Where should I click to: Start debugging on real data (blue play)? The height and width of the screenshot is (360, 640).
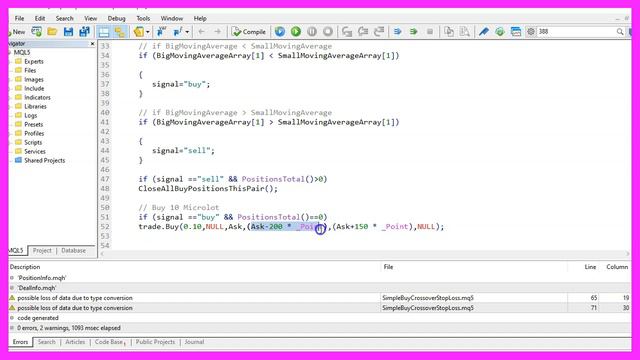click(x=280, y=31)
